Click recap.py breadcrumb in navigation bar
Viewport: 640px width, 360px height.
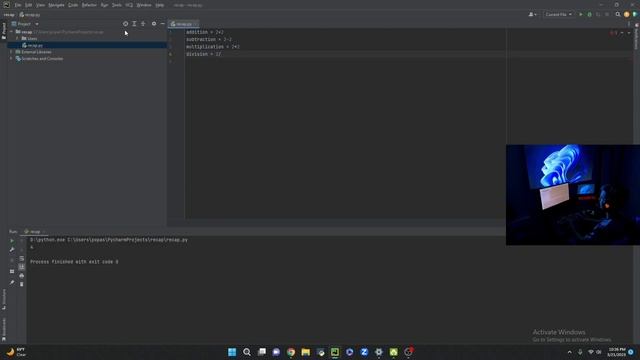click(30, 15)
